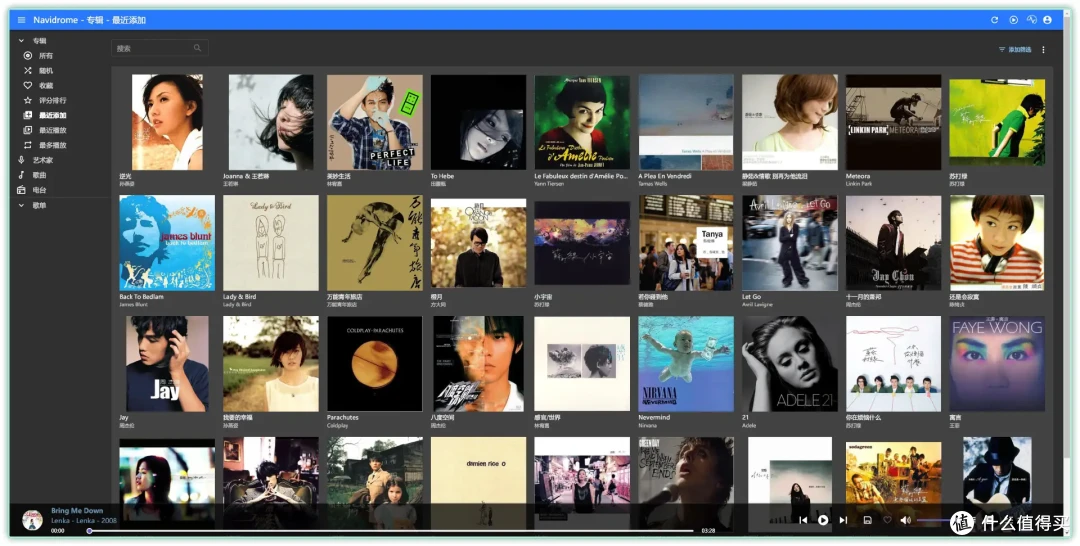Open the Jay album cover
The width and height of the screenshot is (1080, 546).
point(167,364)
